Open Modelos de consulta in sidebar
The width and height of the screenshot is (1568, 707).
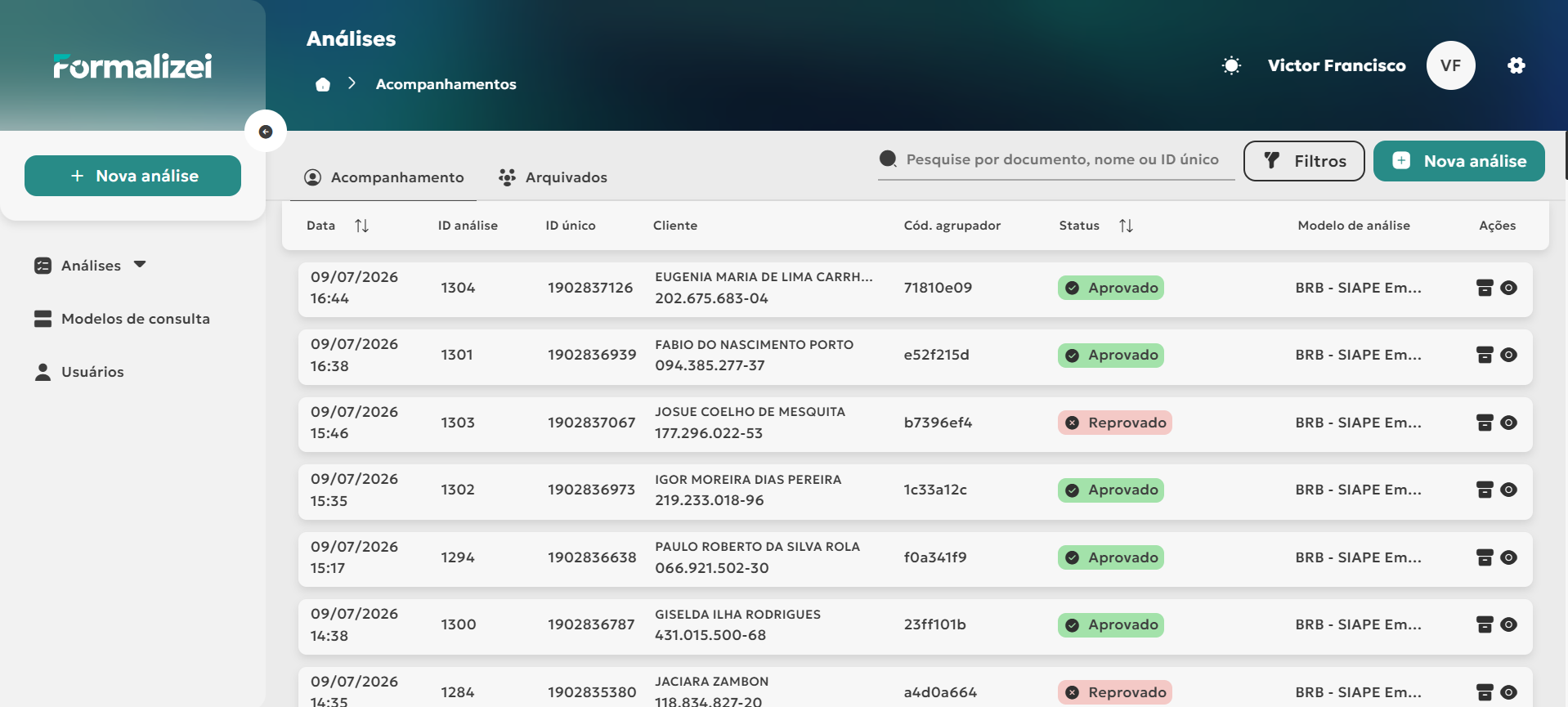[122, 319]
